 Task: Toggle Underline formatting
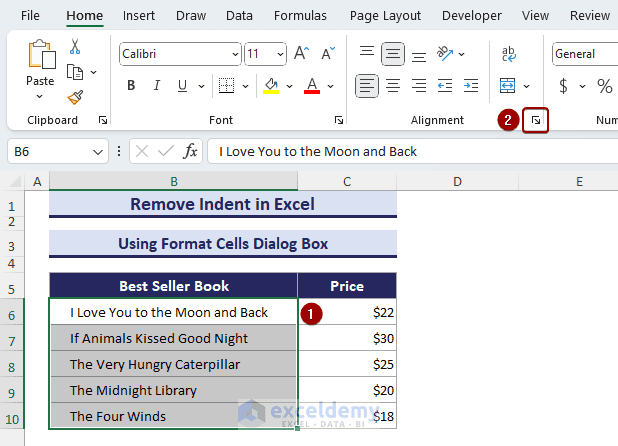point(182,85)
